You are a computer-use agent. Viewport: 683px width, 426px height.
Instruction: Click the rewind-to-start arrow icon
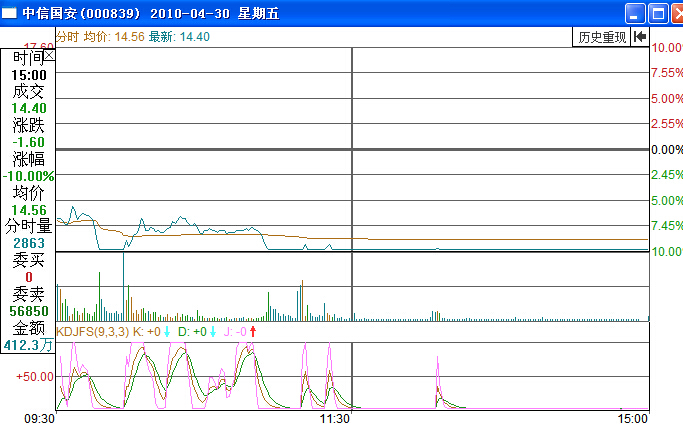pos(640,37)
